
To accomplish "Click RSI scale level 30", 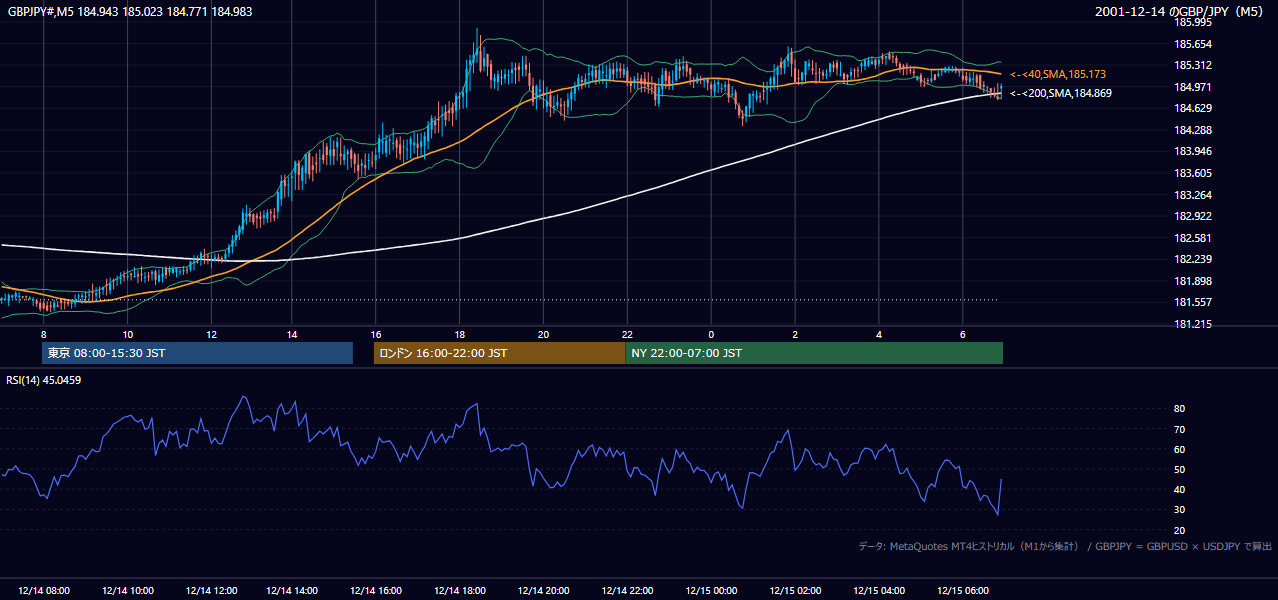I will 1179,510.
